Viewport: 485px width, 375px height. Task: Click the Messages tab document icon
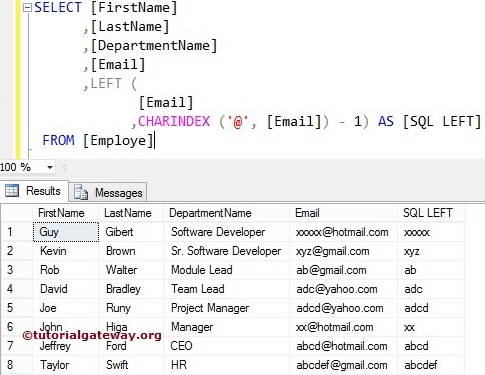81,192
